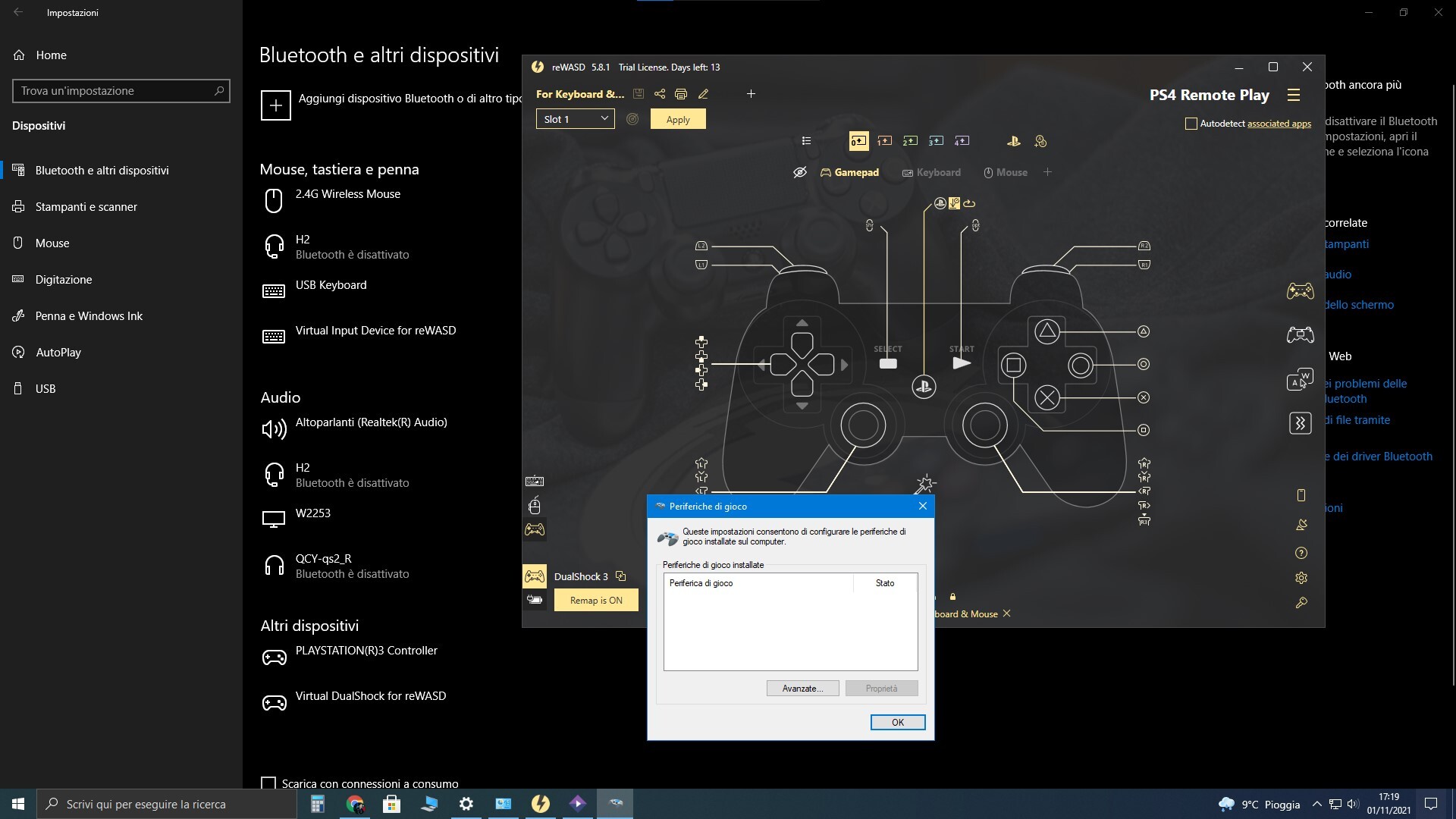Click the share config icon
1456x819 pixels.
click(660, 94)
